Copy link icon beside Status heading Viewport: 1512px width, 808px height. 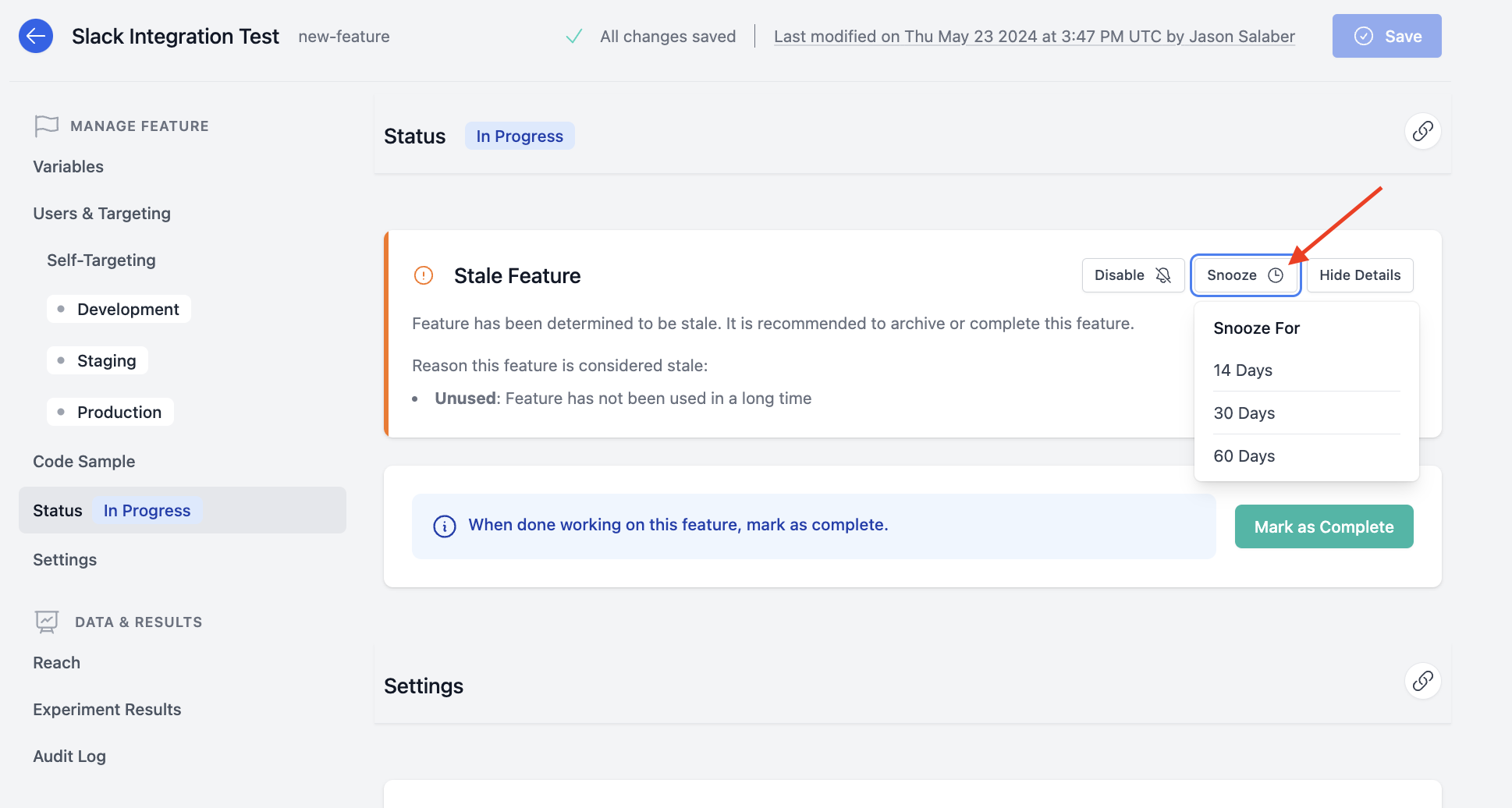1422,131
